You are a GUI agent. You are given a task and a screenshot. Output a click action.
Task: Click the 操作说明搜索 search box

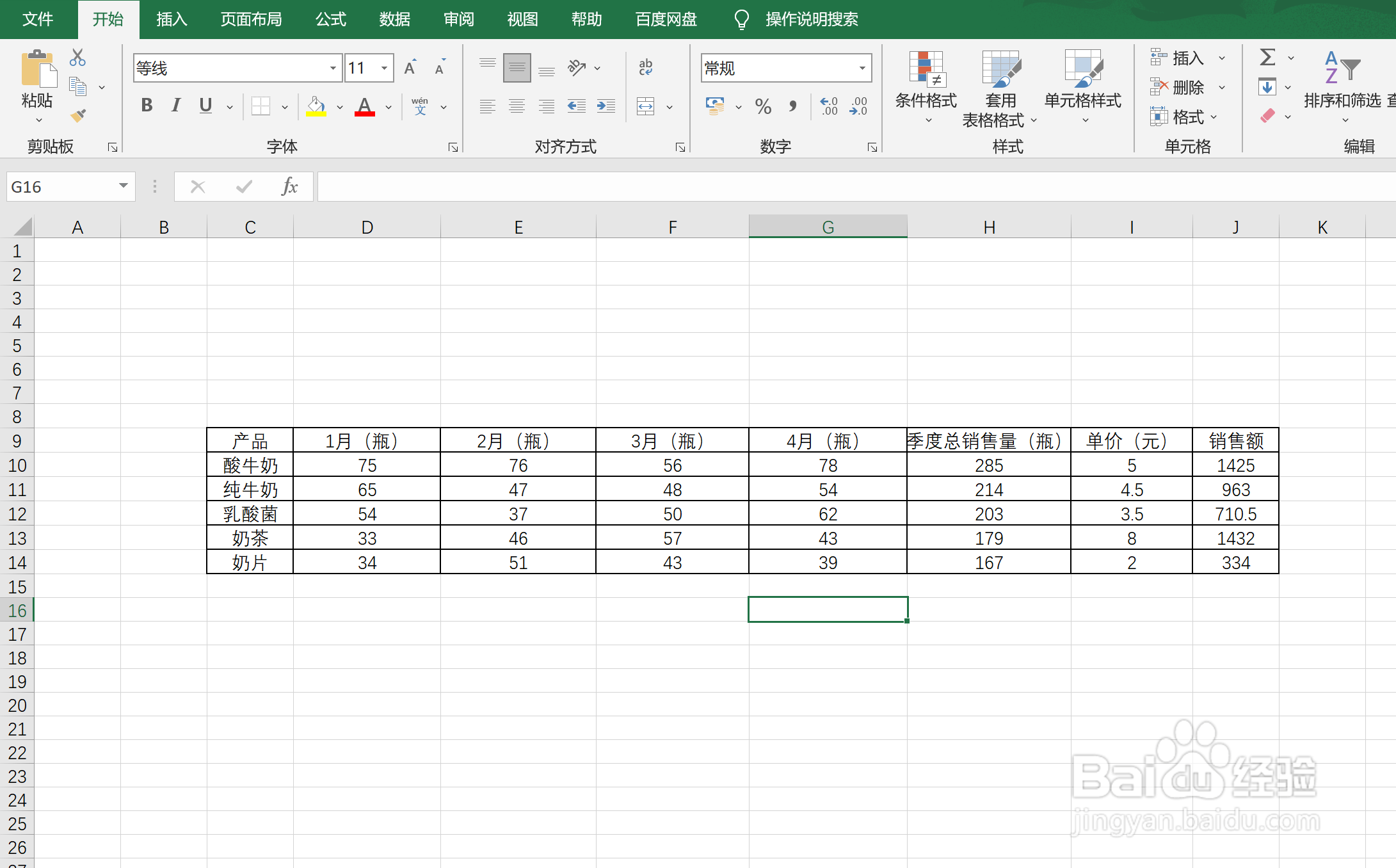(x=812, y=19)
